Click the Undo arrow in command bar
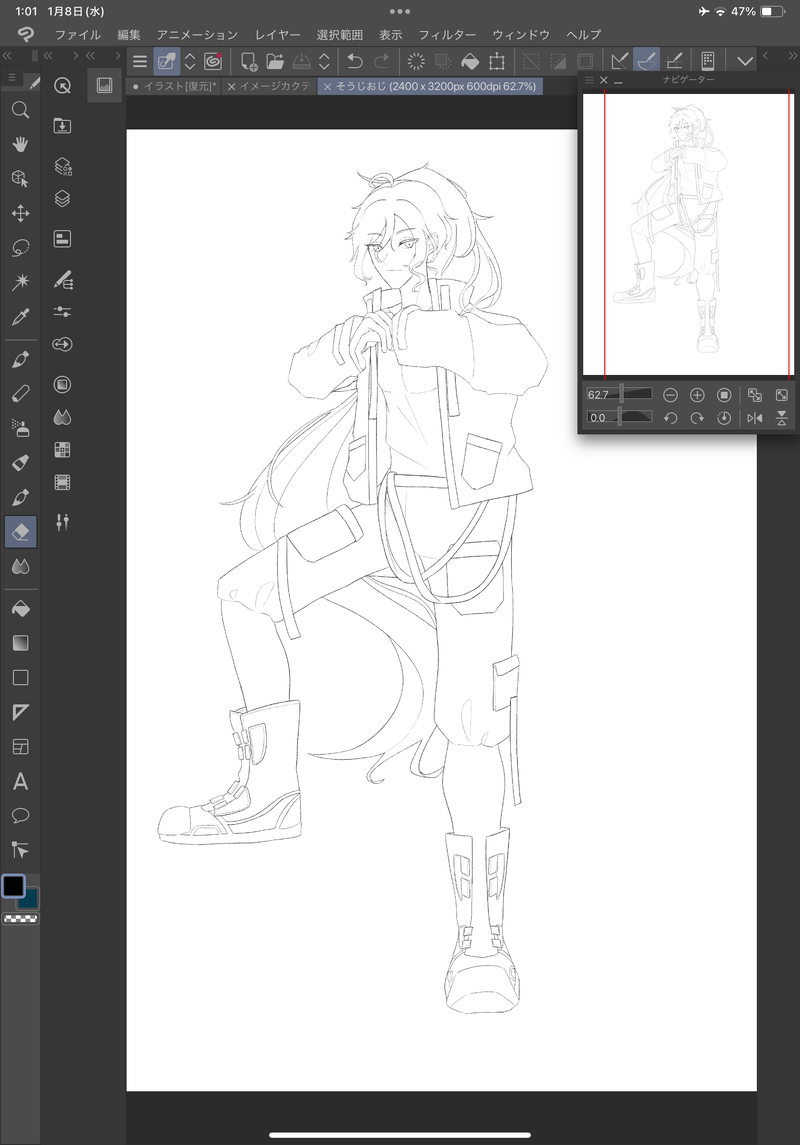This screenshot has height=1145, width=800. click(355, 61)
